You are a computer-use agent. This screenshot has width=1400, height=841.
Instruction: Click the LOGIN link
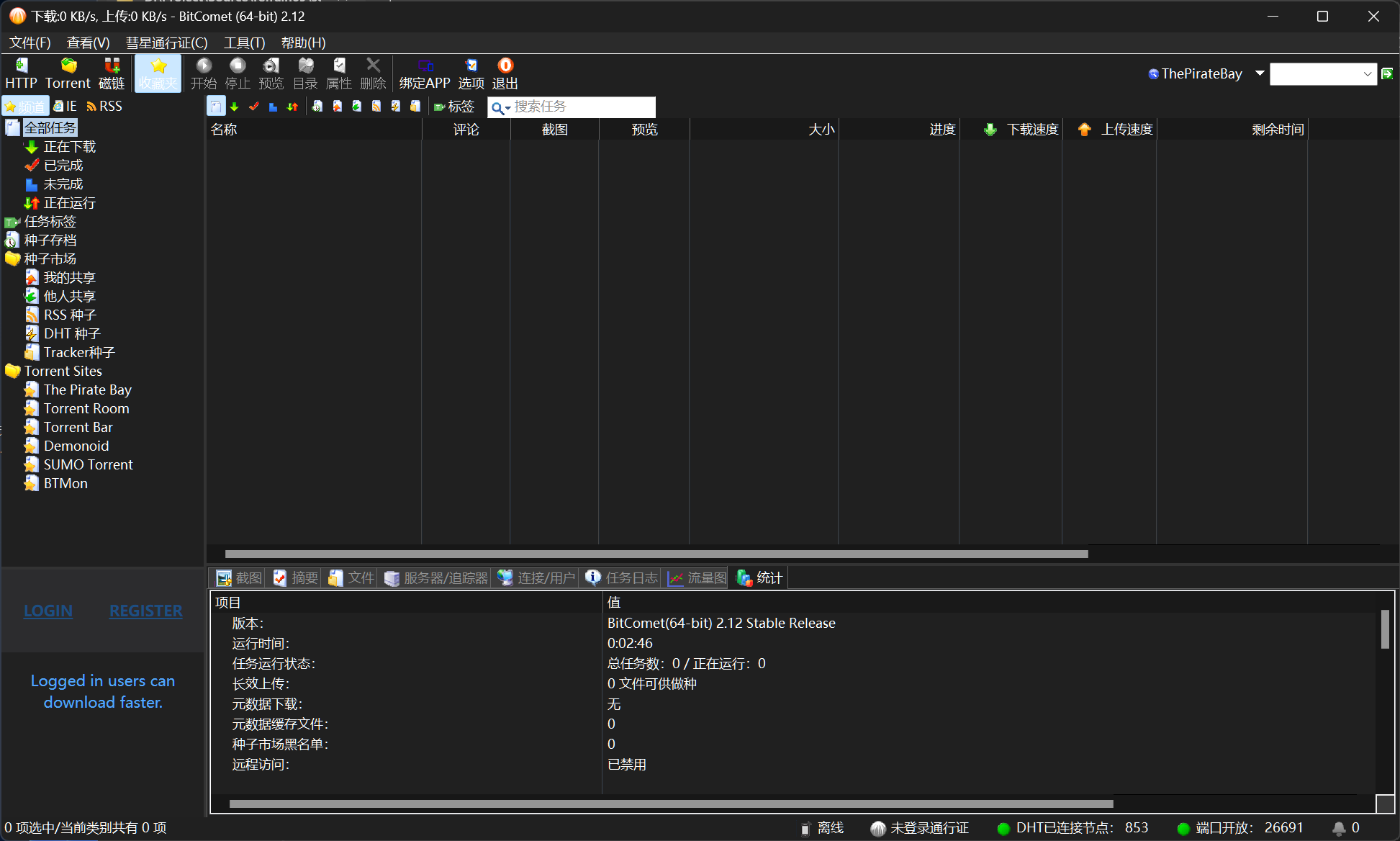(x=48, y=611)
